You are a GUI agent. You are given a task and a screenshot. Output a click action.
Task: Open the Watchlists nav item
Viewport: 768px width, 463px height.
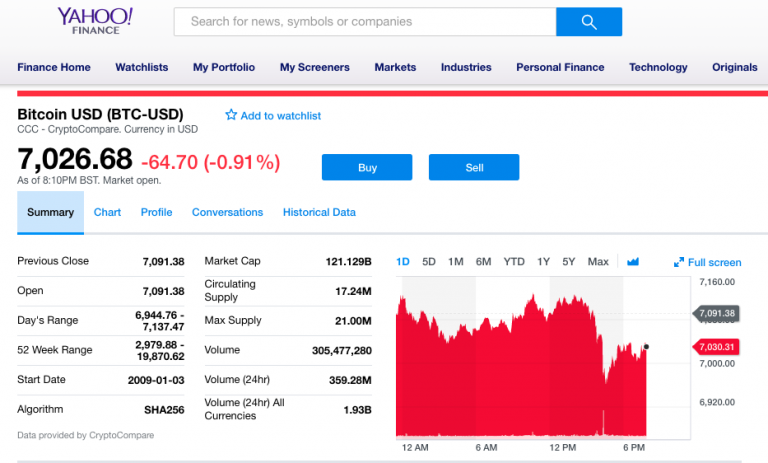[x=142, y=67]
